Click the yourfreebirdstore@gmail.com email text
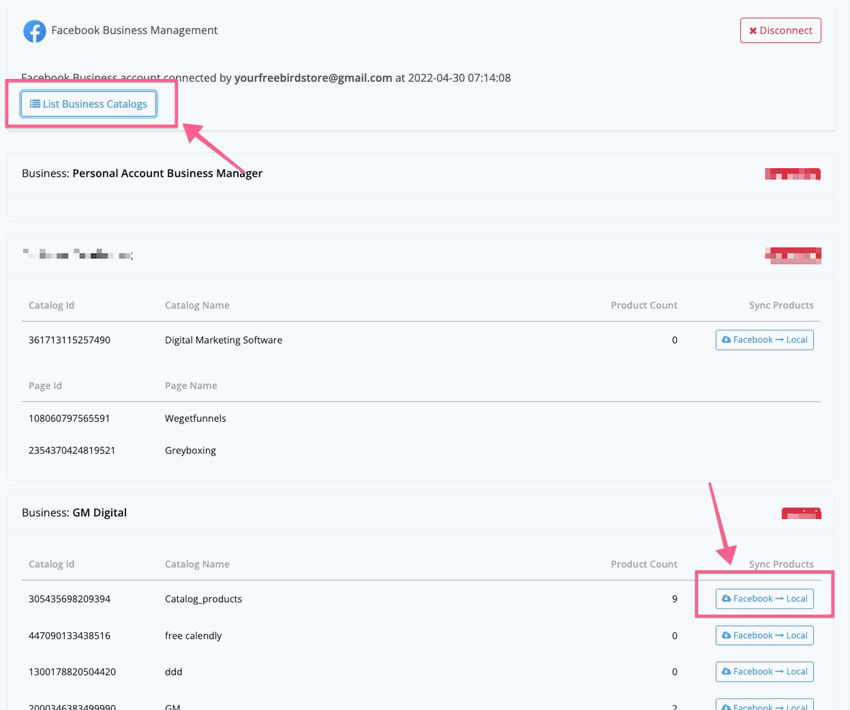 point(313,78)
